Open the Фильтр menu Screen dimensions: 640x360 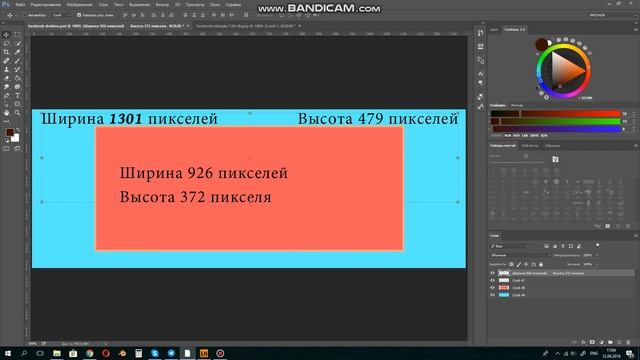[x=162, y=4]
